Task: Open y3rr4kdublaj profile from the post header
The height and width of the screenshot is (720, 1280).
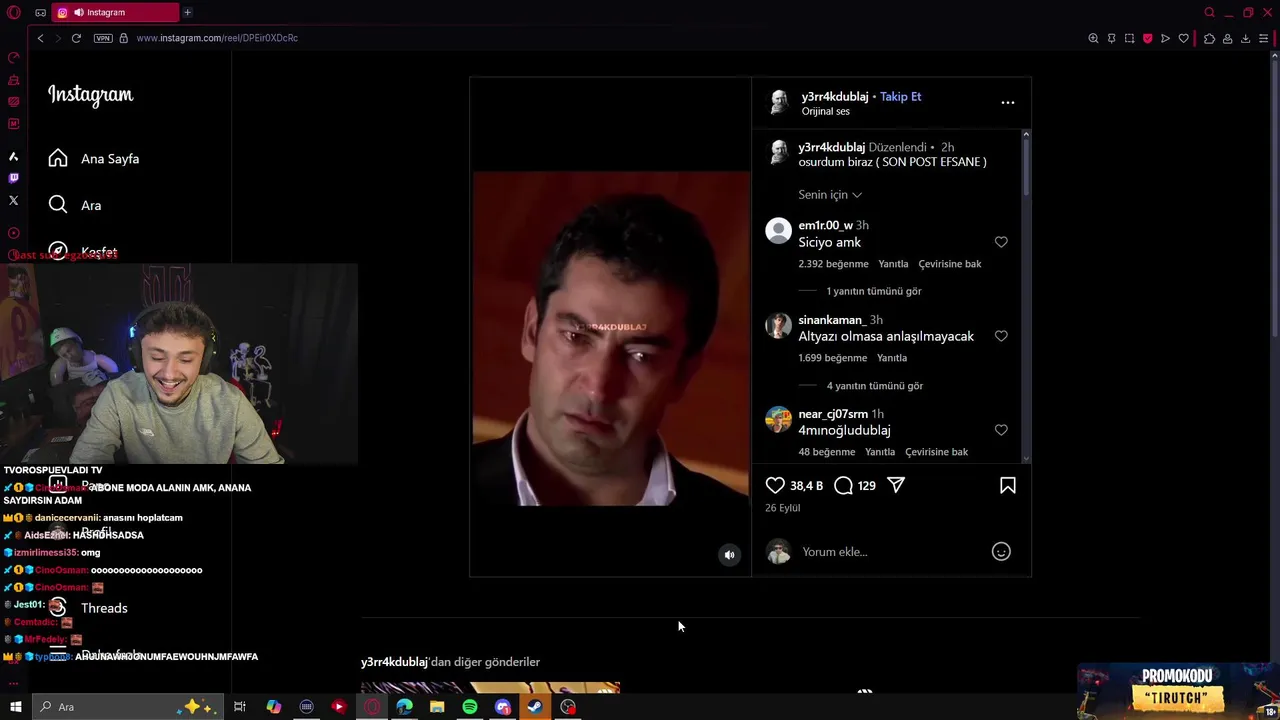Action: pos(835,97)
